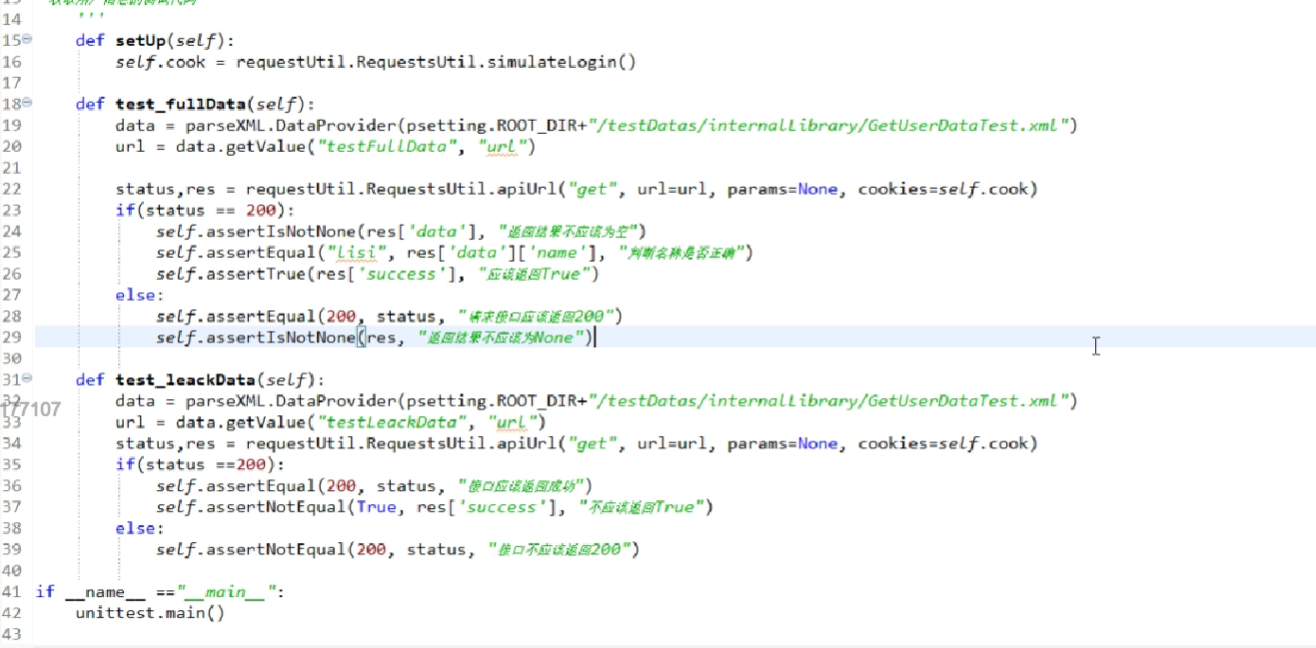This screenshot has width=1316, height=648.
Task: Click if(status == 200) on line 23
Action: click(x=205, y=210)
